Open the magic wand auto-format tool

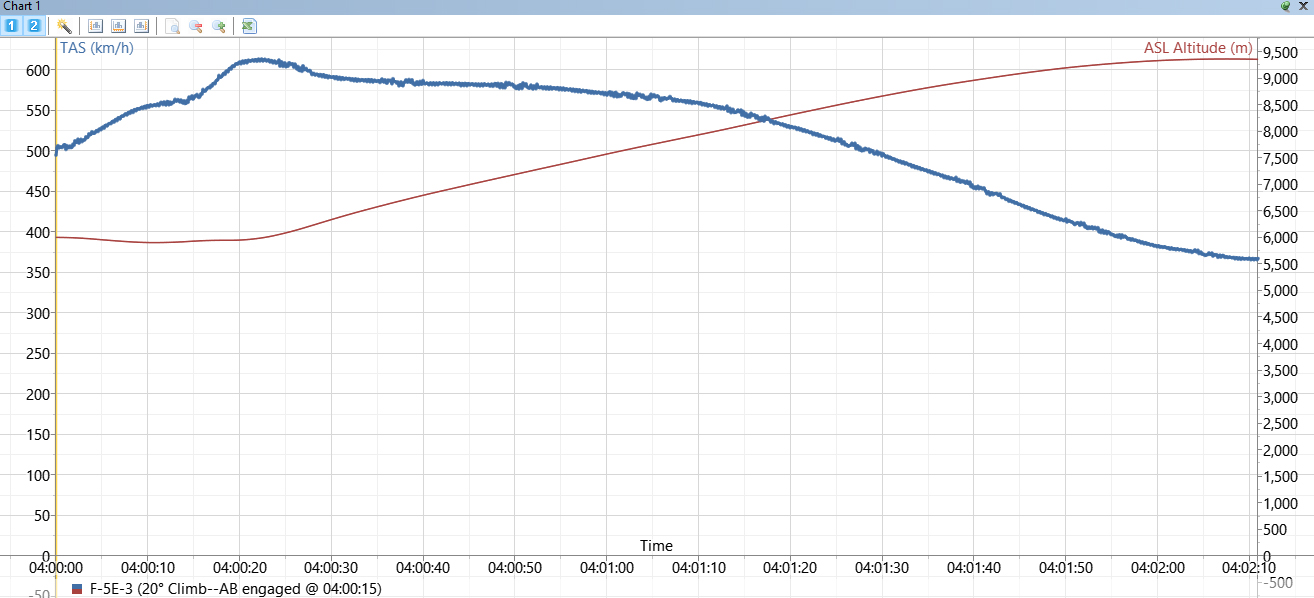[x=64, y=26]
